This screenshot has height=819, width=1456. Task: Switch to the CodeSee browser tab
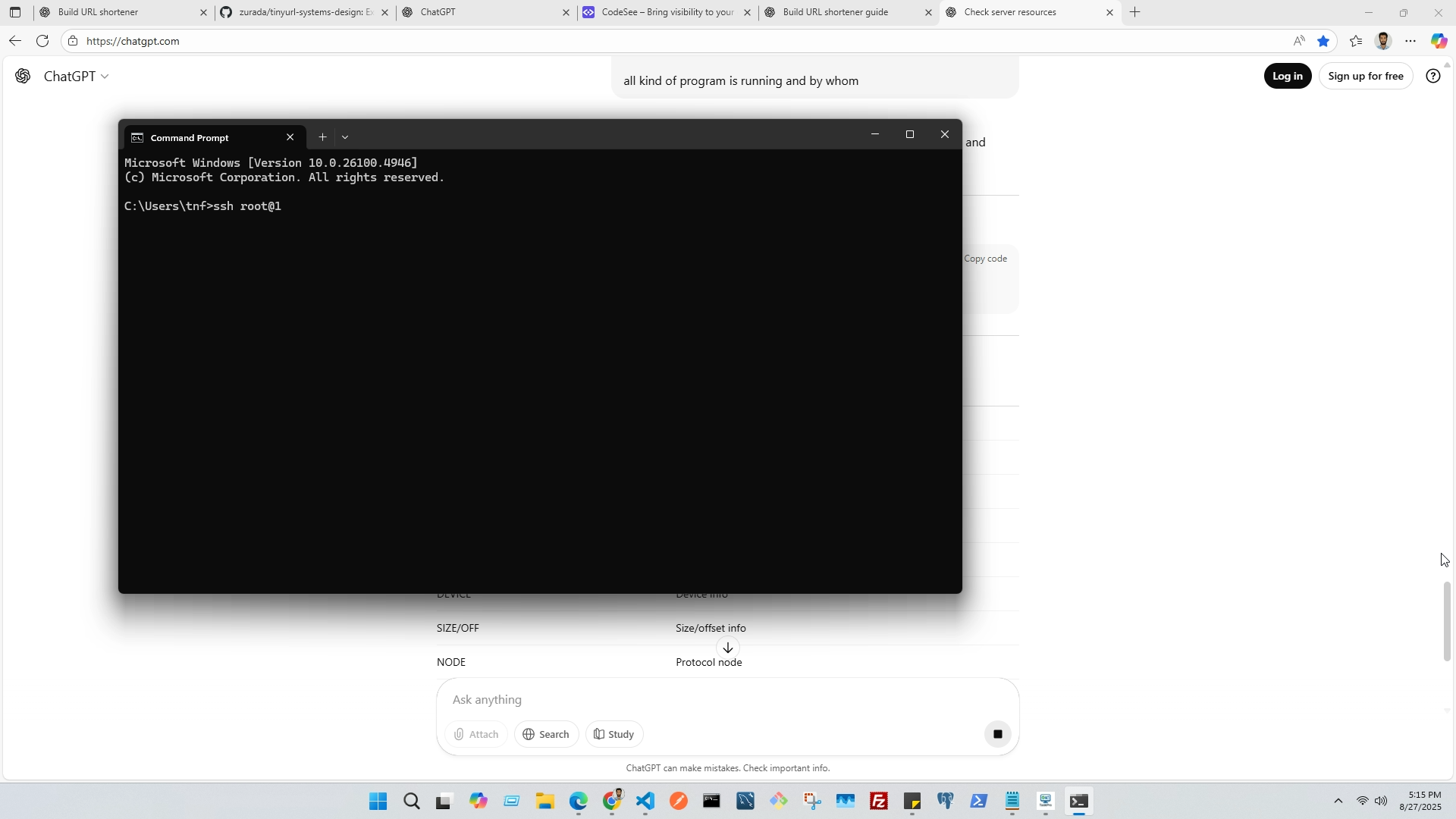tap(666, 12)
